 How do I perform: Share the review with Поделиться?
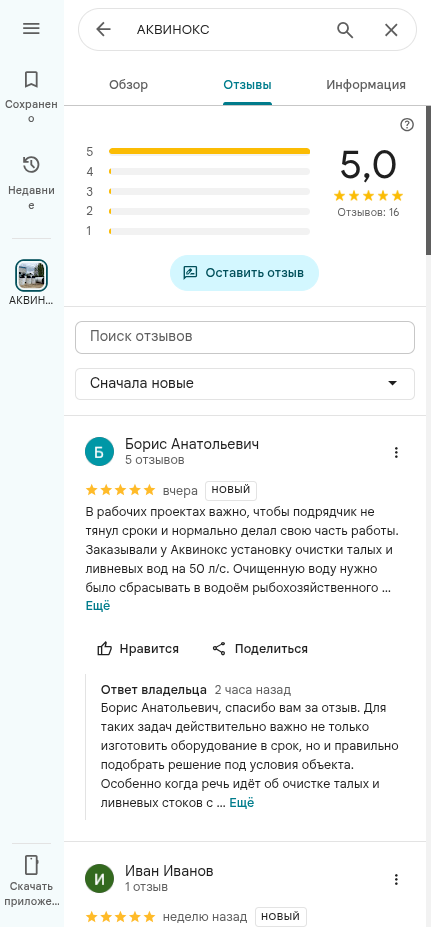tap(260, 649)
